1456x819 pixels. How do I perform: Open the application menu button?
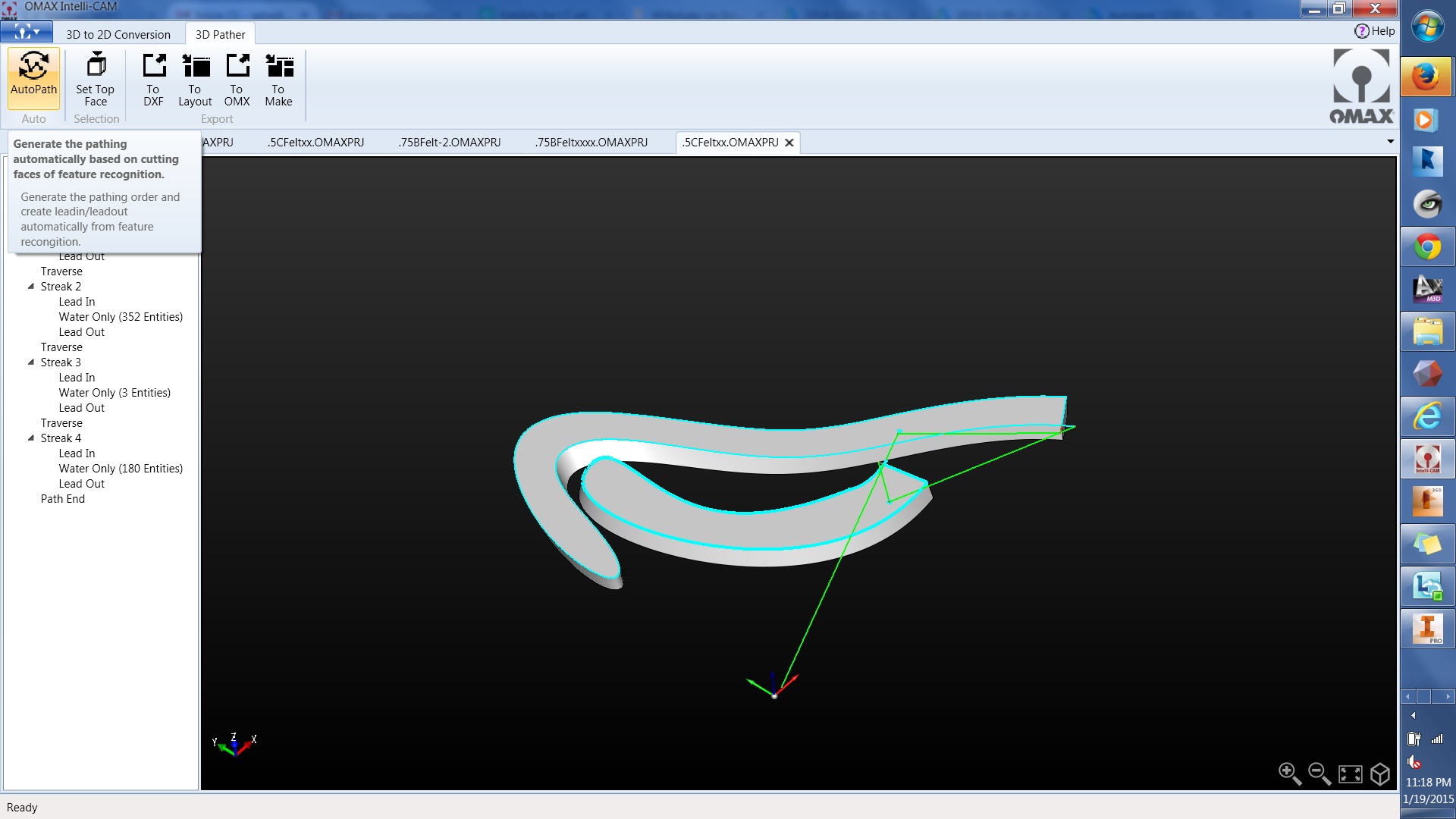pos(27,32)
